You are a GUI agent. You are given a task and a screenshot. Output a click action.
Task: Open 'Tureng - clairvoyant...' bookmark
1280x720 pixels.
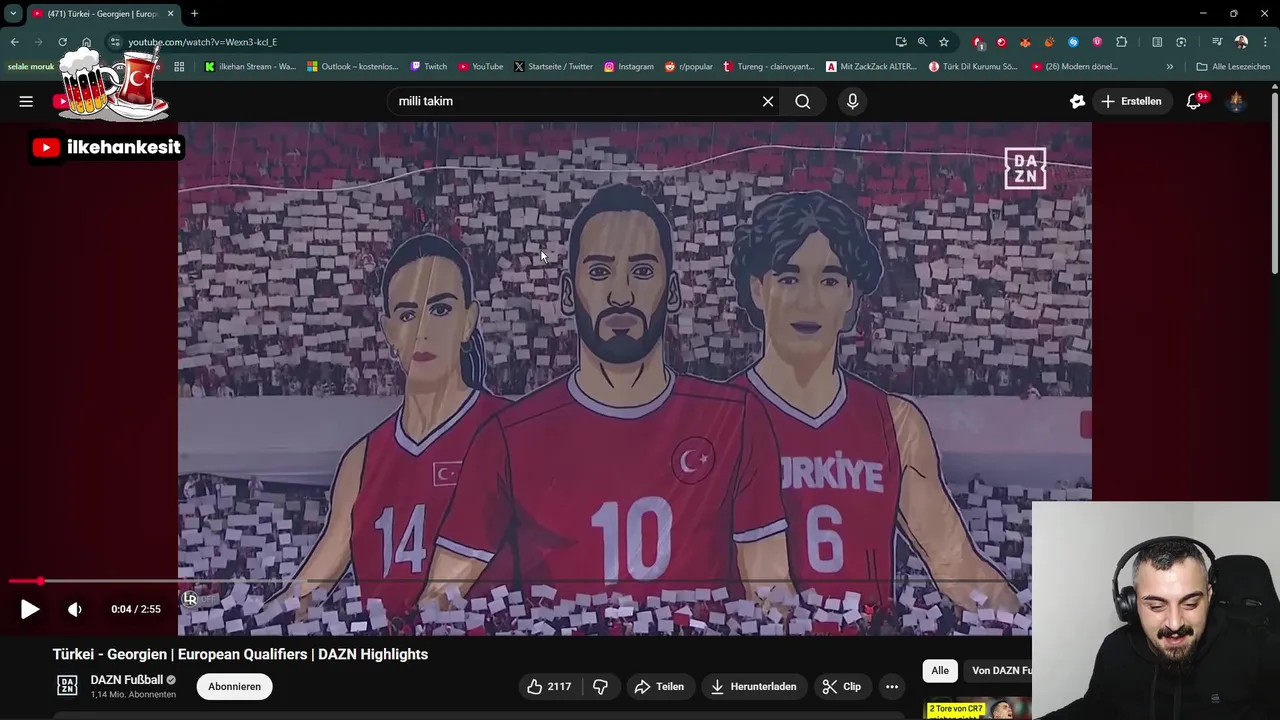[x=769, y=67]
